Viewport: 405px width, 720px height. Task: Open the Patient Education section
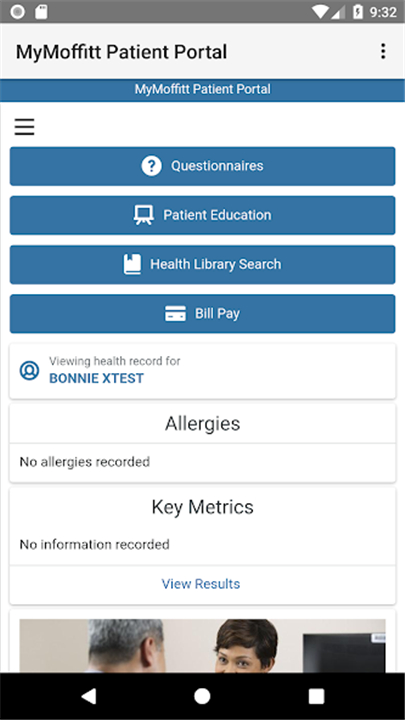202,215
